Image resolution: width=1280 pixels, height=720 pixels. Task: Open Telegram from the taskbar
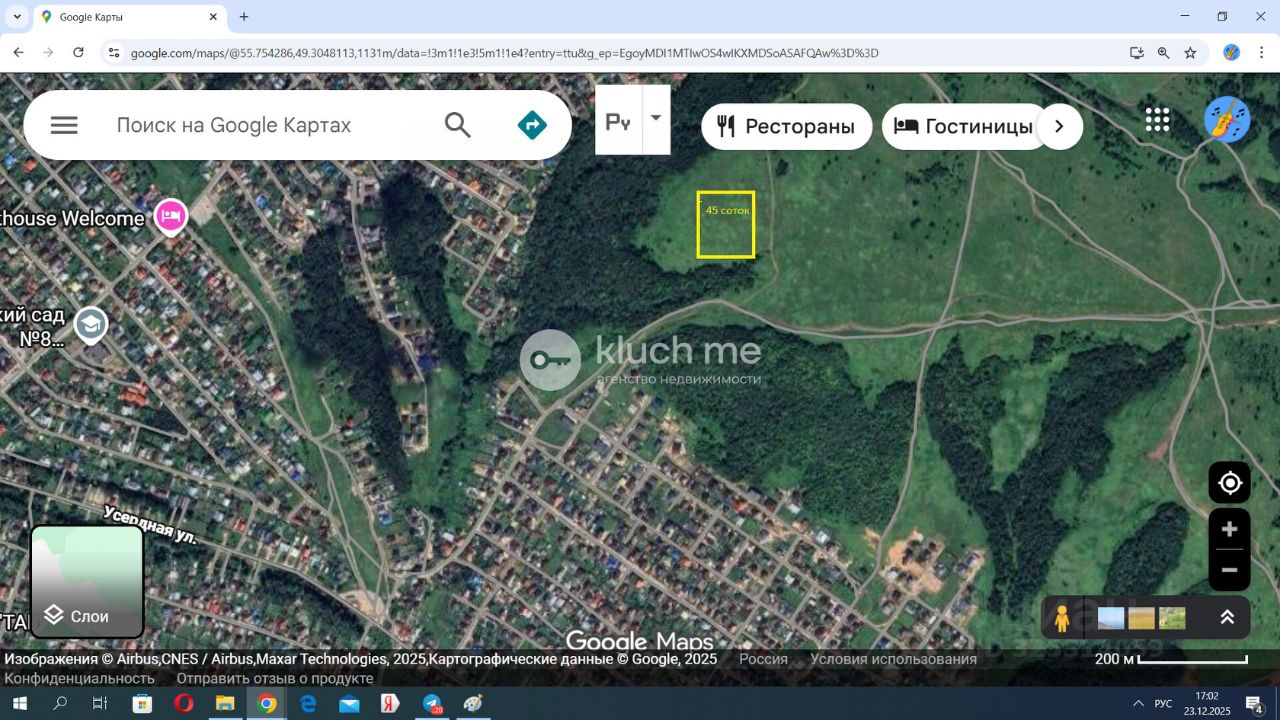pos(432,704)
